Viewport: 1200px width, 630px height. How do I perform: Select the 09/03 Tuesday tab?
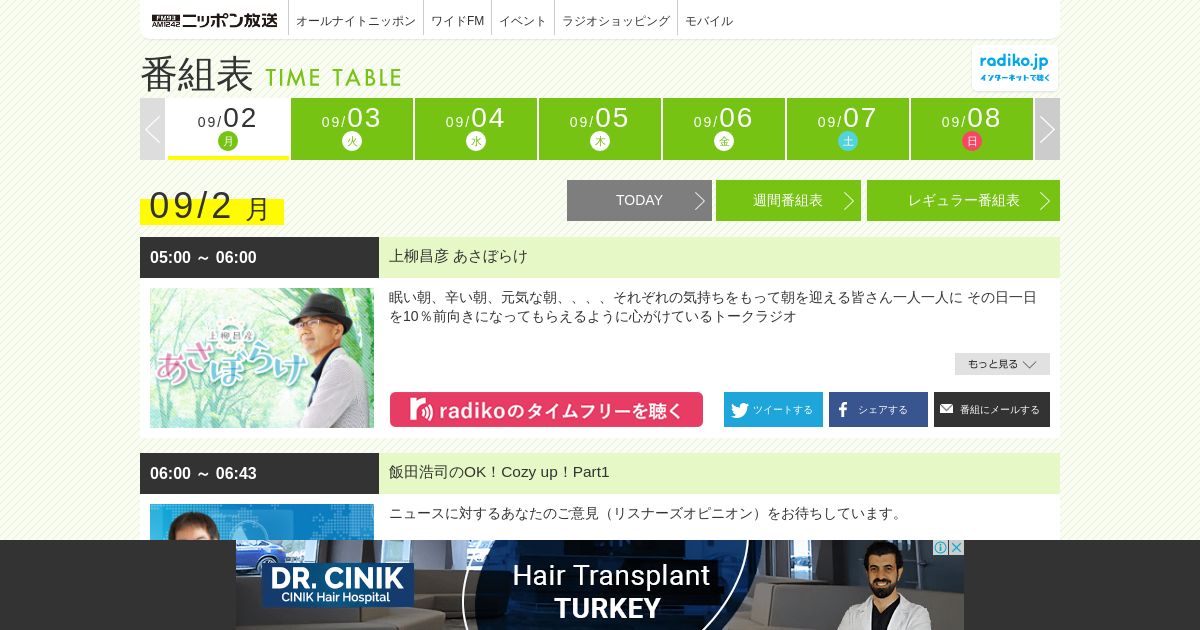(x=352, y=129)
